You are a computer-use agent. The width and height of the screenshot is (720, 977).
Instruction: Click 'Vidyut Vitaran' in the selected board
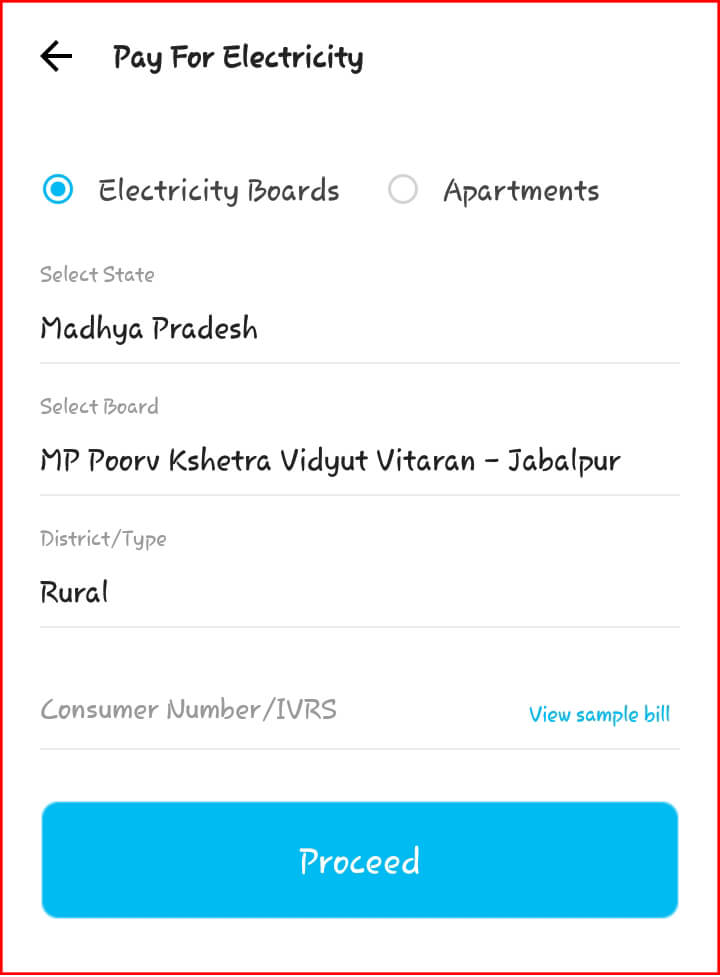pos(377,461)
